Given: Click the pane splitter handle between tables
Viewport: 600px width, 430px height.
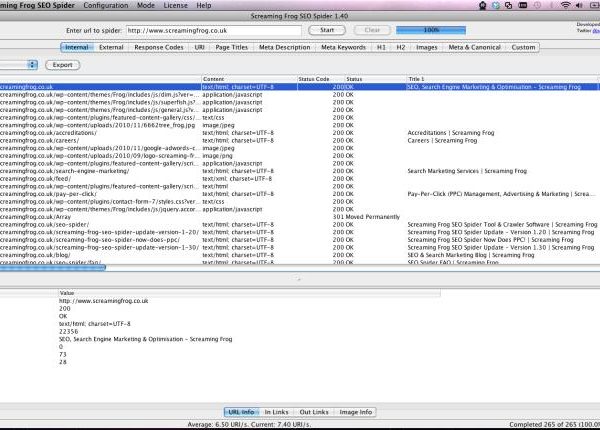Looking at the screenshot, I should tap(297, 279).
